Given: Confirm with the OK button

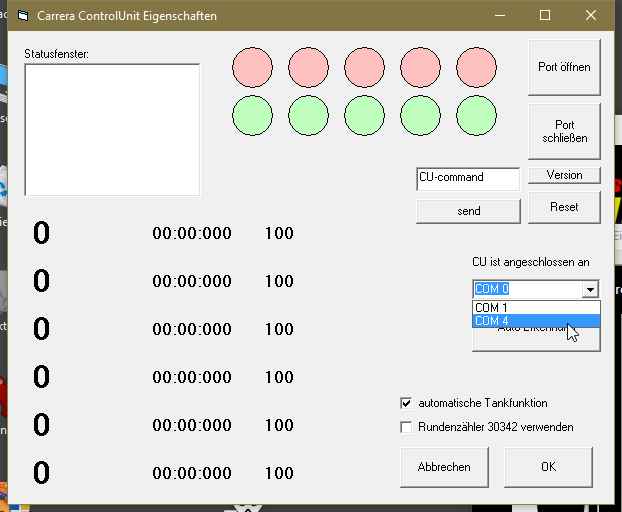Looking at the screenshot, I should point(548,467).
